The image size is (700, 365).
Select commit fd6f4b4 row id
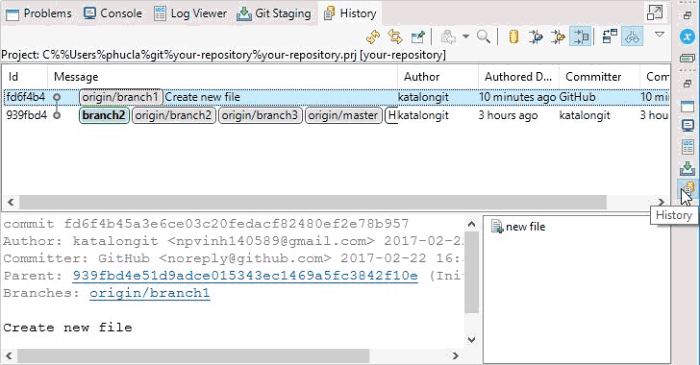[x=25, y=97]
